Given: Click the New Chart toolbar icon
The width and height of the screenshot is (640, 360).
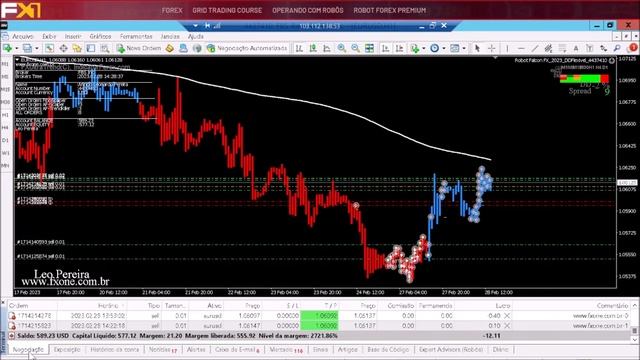Looking at the screenshot, I should (8, 49).
